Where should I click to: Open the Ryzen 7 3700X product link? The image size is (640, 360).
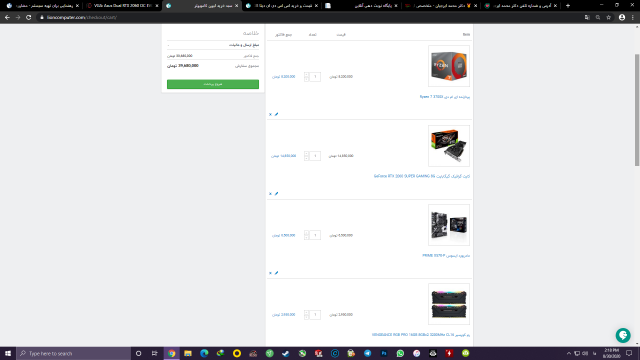pos(444,97)
